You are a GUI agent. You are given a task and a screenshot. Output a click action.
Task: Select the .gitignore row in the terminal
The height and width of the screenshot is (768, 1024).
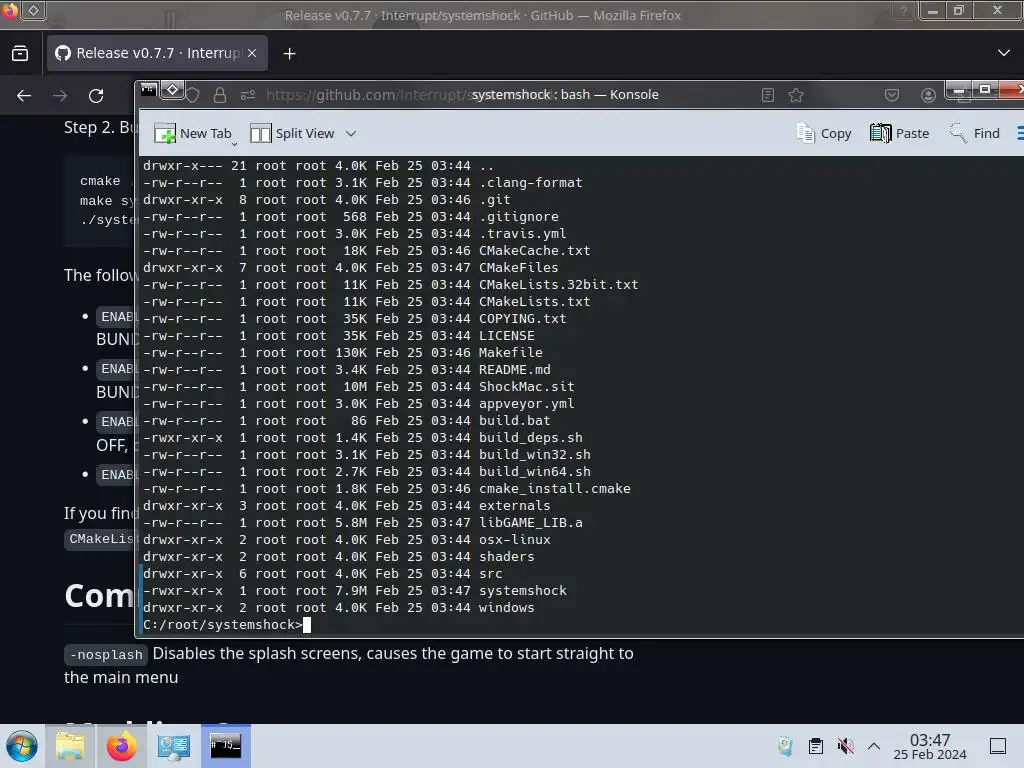351,217
